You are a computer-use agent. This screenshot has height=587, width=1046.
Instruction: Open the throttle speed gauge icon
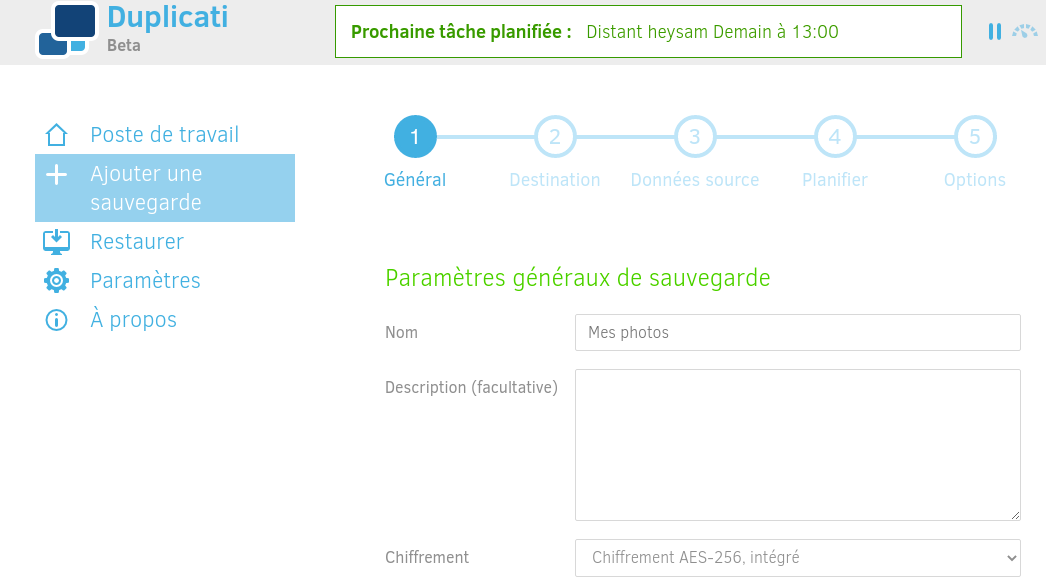click(1025, 31)
